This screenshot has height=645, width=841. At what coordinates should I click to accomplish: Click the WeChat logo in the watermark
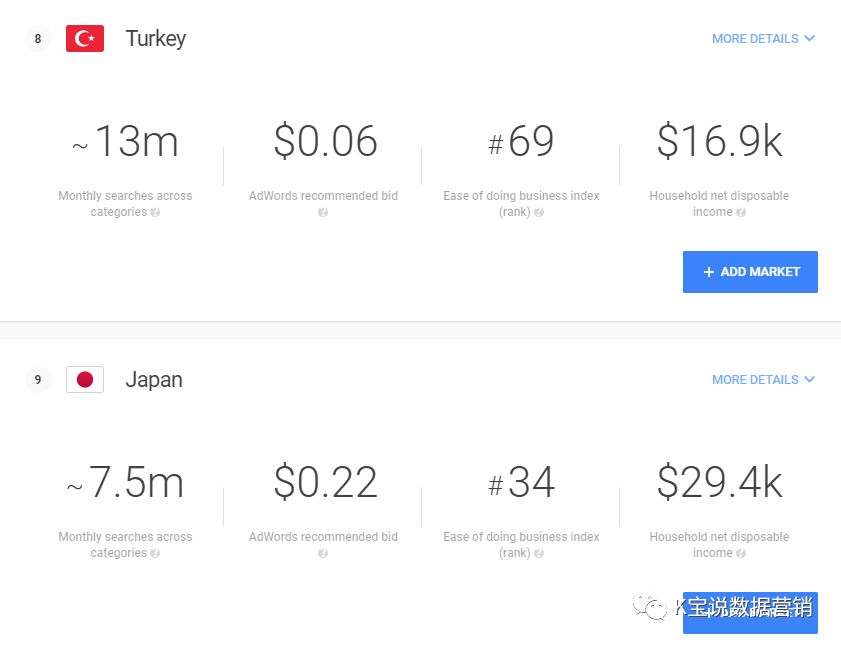click(651, 606)
